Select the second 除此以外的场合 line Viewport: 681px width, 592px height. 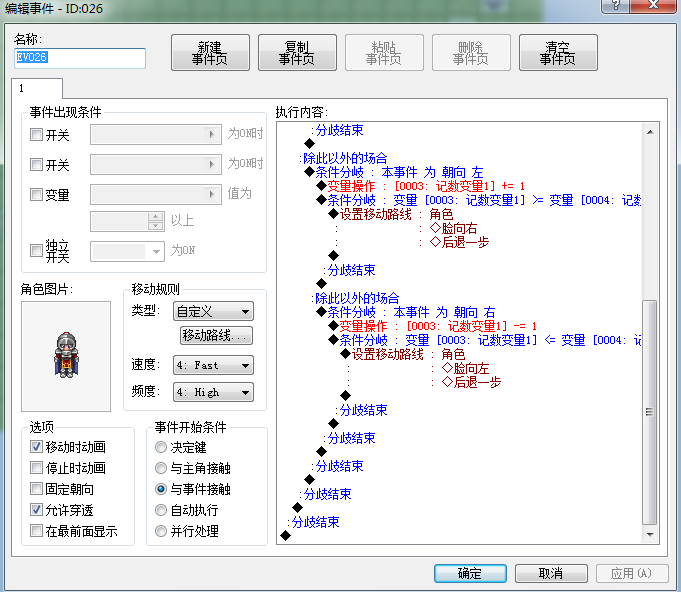click(357, 298)
